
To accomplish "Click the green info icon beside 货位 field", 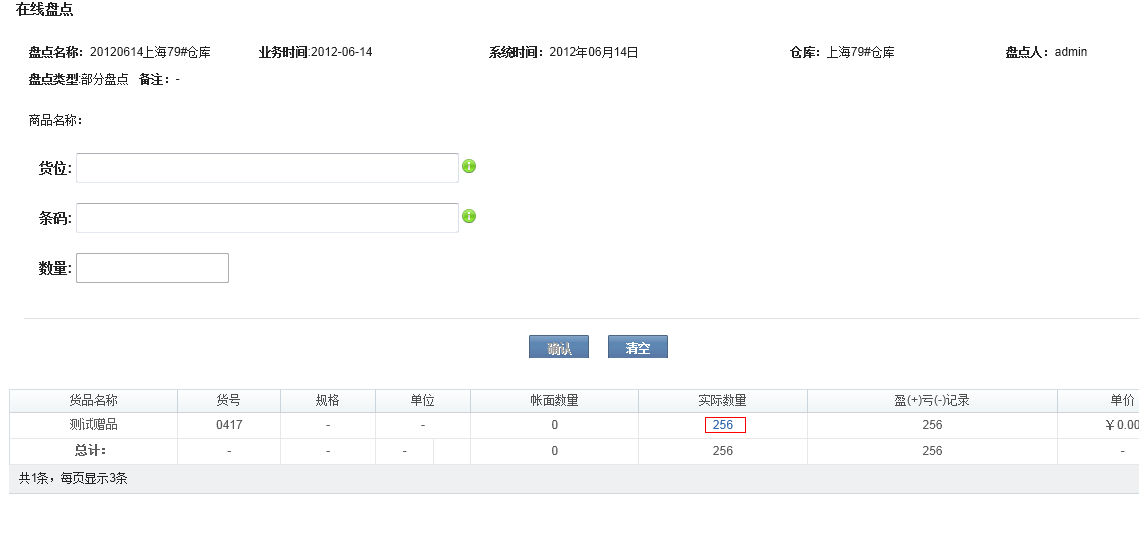I will 469,166.
